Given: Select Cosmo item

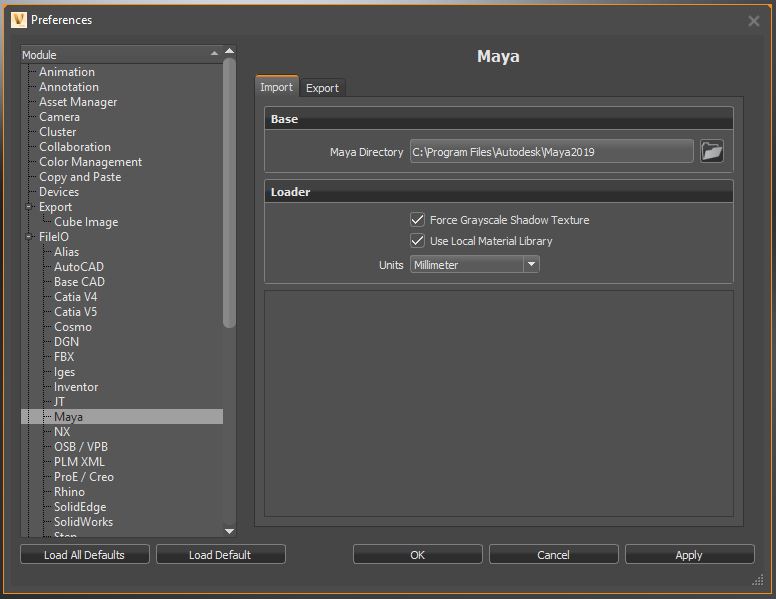Looking at the screenshot, I should pyautogui.click(x=73, y=327).
